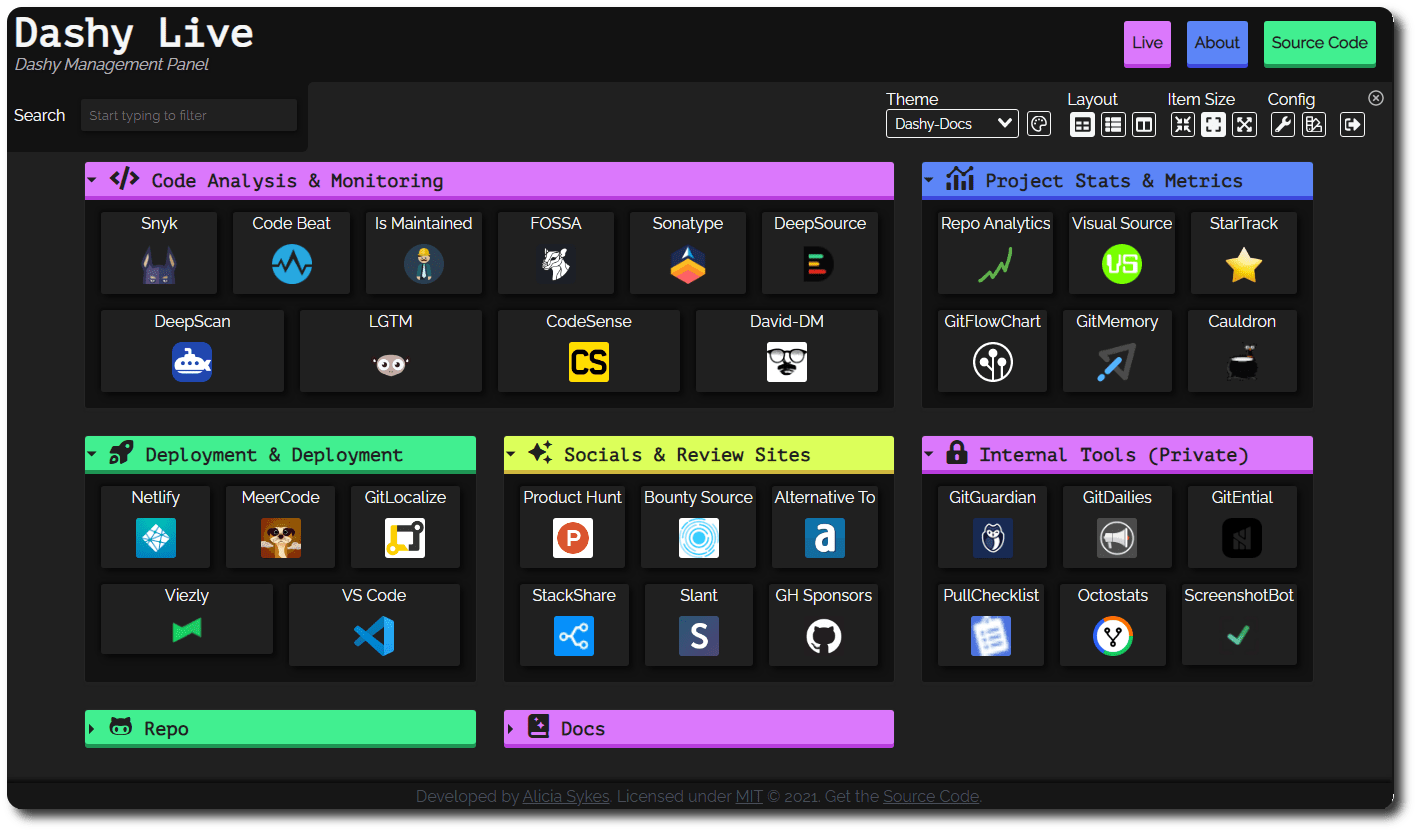
Task: Follow the footer Source Code link
Action: click(x=931, y=797)
